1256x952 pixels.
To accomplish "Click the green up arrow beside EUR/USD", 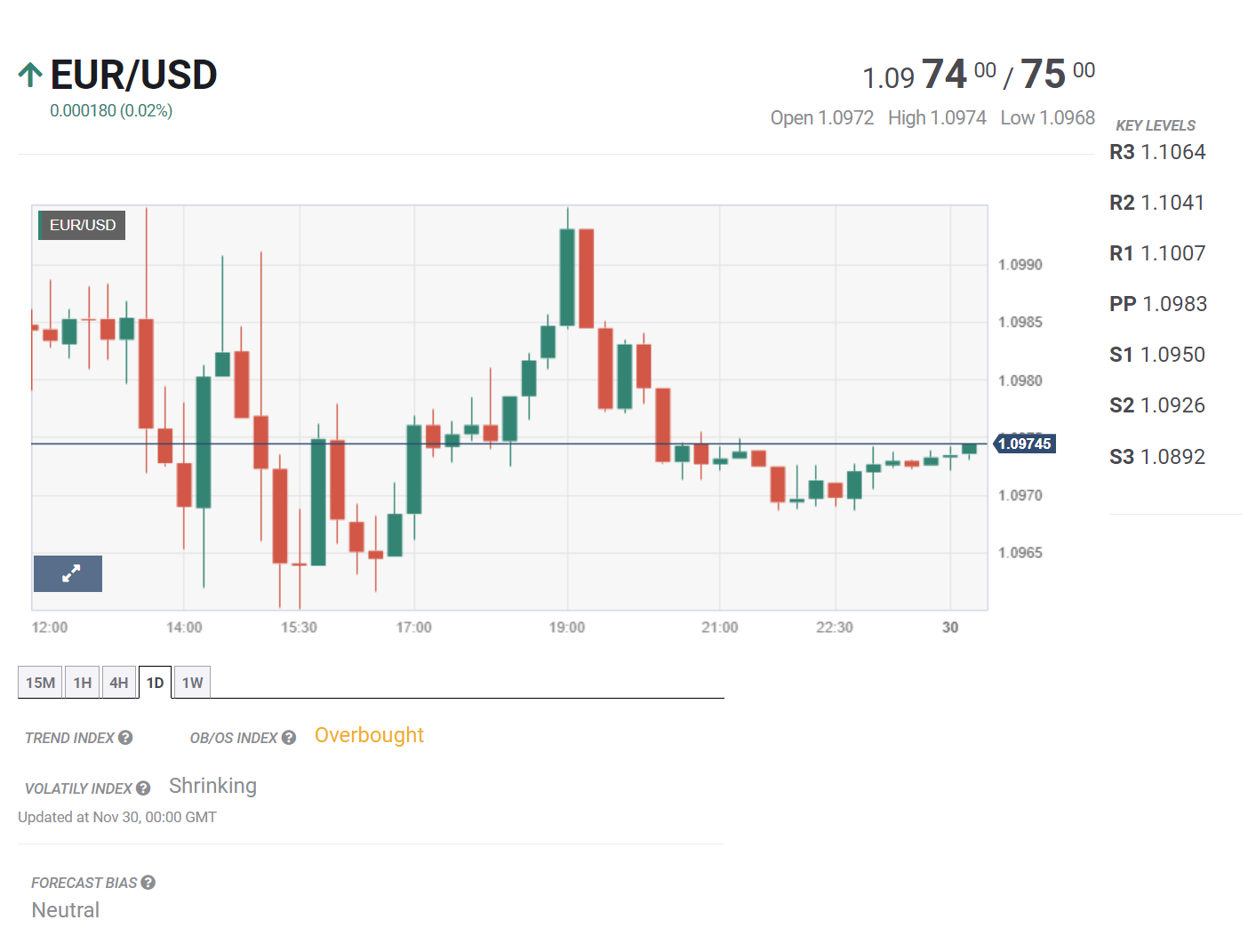I will [x=30, y=75].
